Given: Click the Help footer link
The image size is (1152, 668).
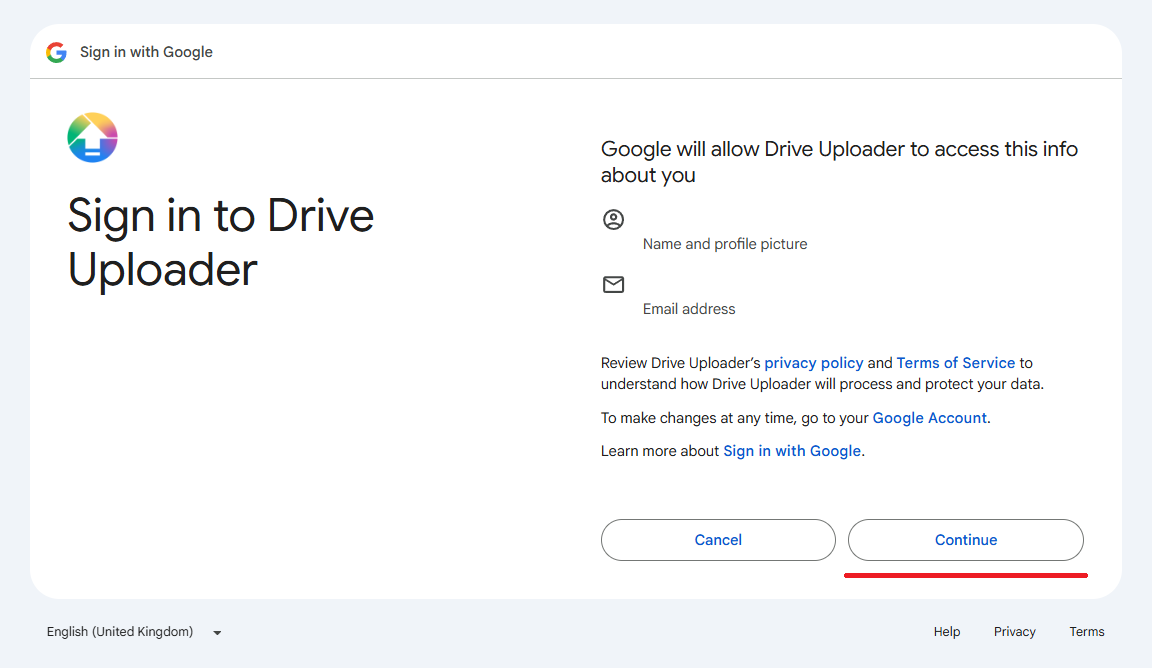Looking at the screenshot, I should (947, 631).
